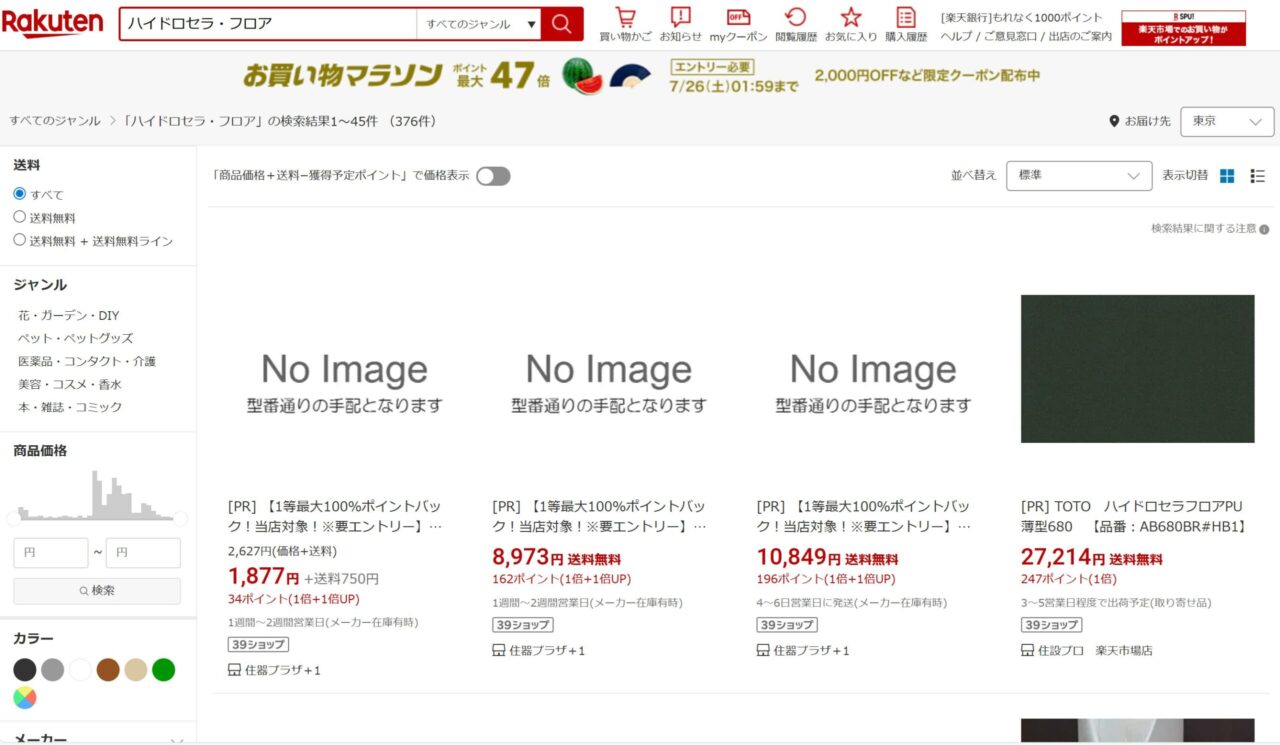Open No Image thumbnail for 1,877円 item
Image resolution: width=1280 pixels, height=745 pixels.
click(x=345, y=369)
